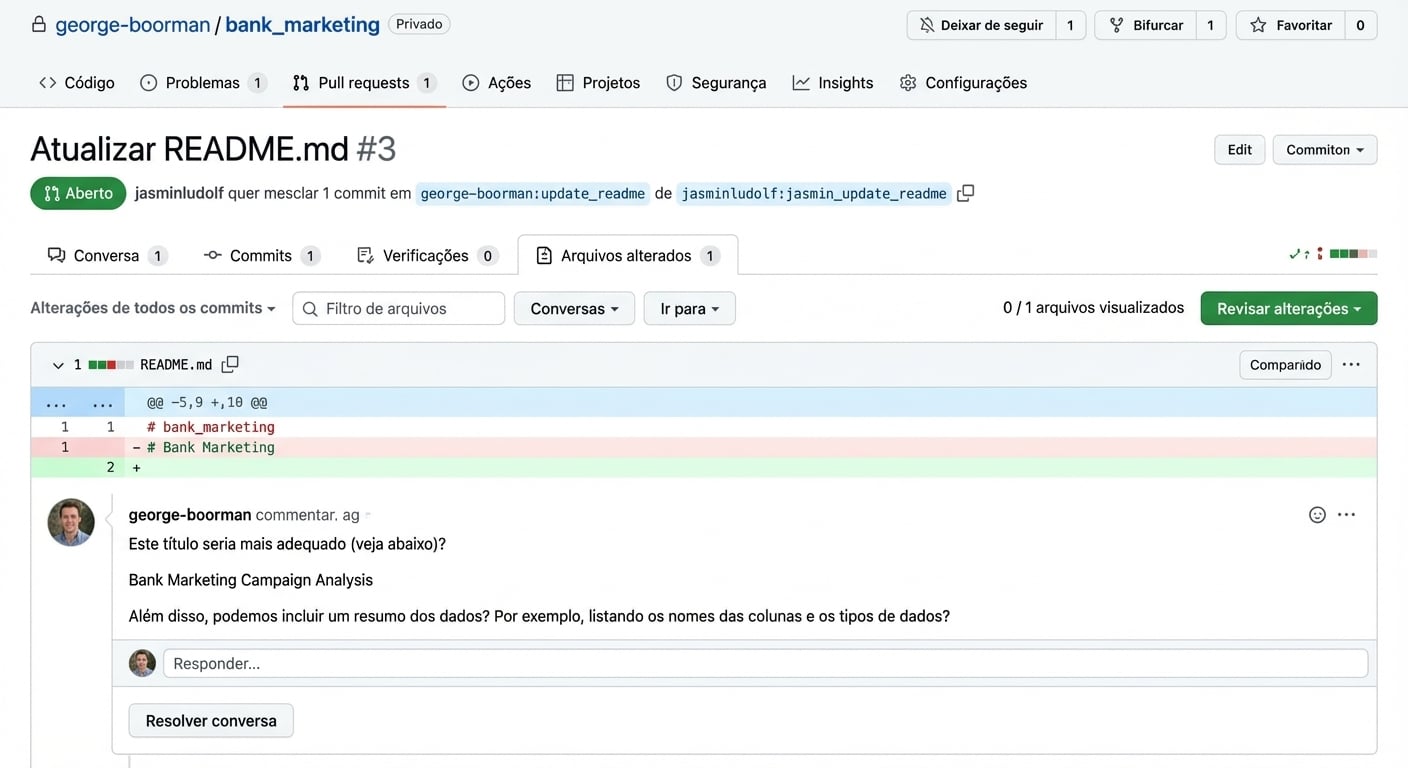Copy the README.md file path

pyautogui.click(x=230, y=365)
